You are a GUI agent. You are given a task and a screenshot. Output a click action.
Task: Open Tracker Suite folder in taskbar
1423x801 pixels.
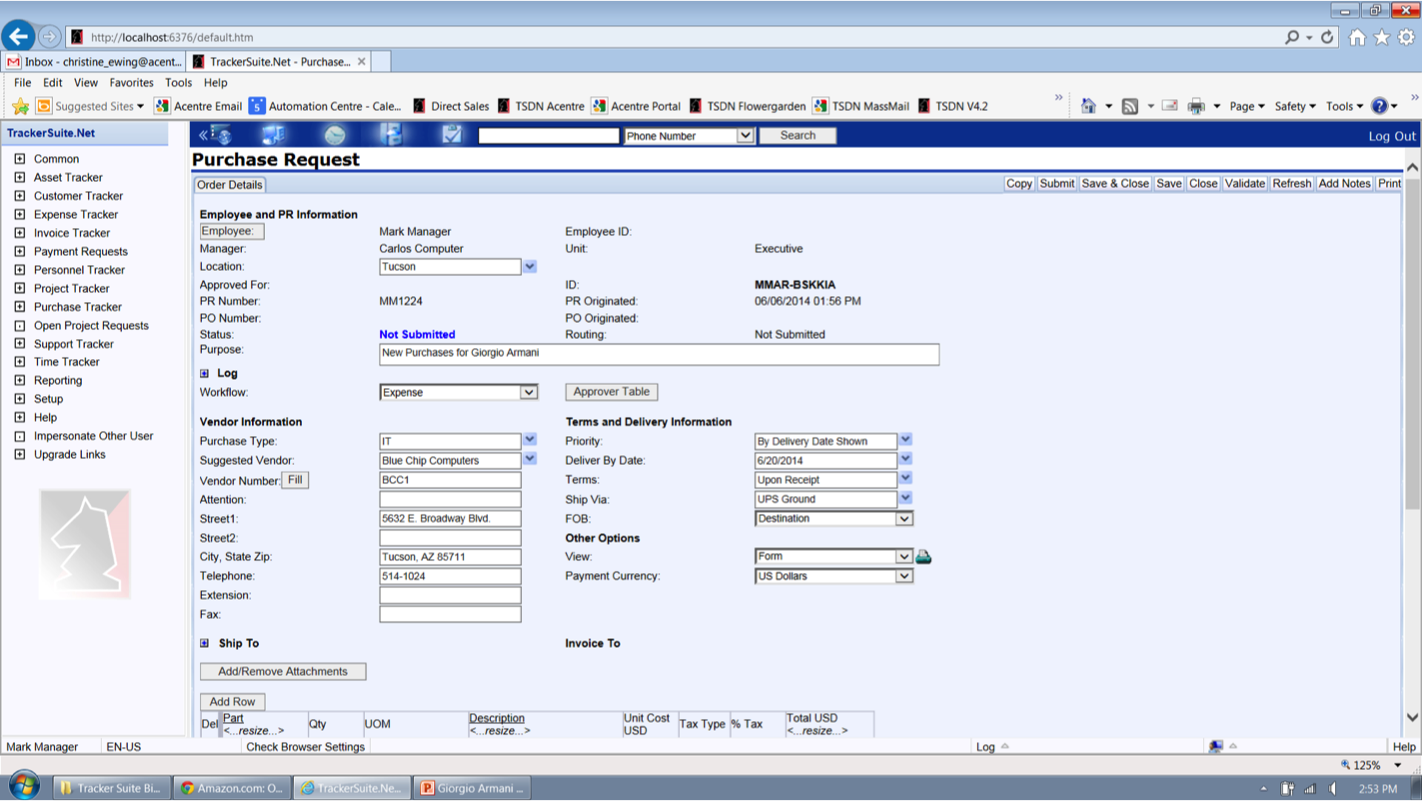[x=110, y=788]
